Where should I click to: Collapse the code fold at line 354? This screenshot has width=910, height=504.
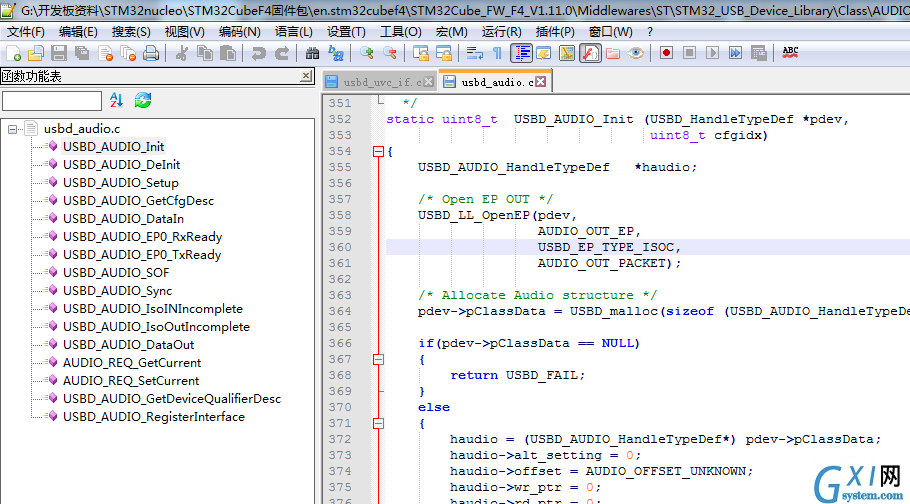378,152
